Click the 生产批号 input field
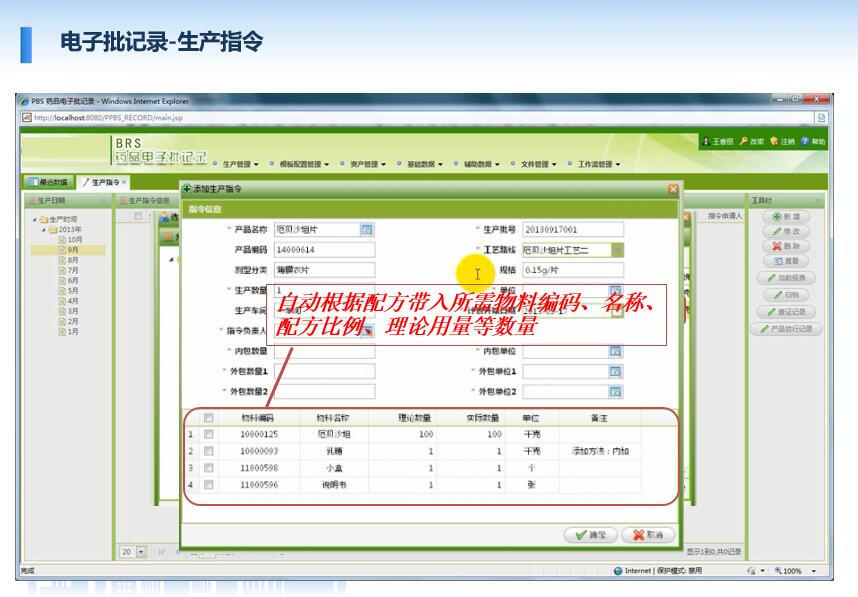858x597 pixels. point(572,230)
